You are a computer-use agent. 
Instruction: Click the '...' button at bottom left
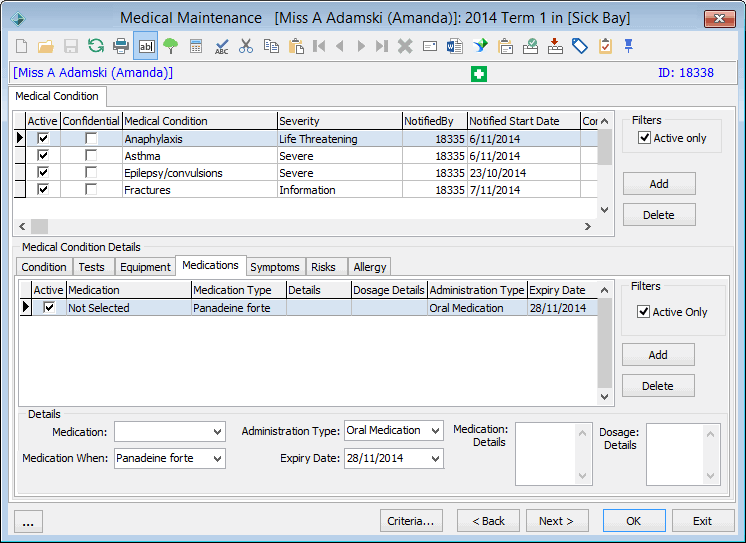(x=28, y=522)
